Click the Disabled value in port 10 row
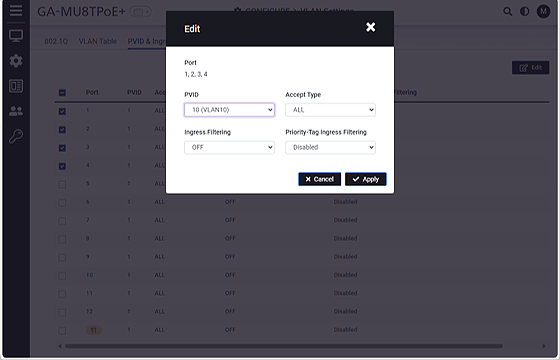The image size is (560, 360). point(345,275)
